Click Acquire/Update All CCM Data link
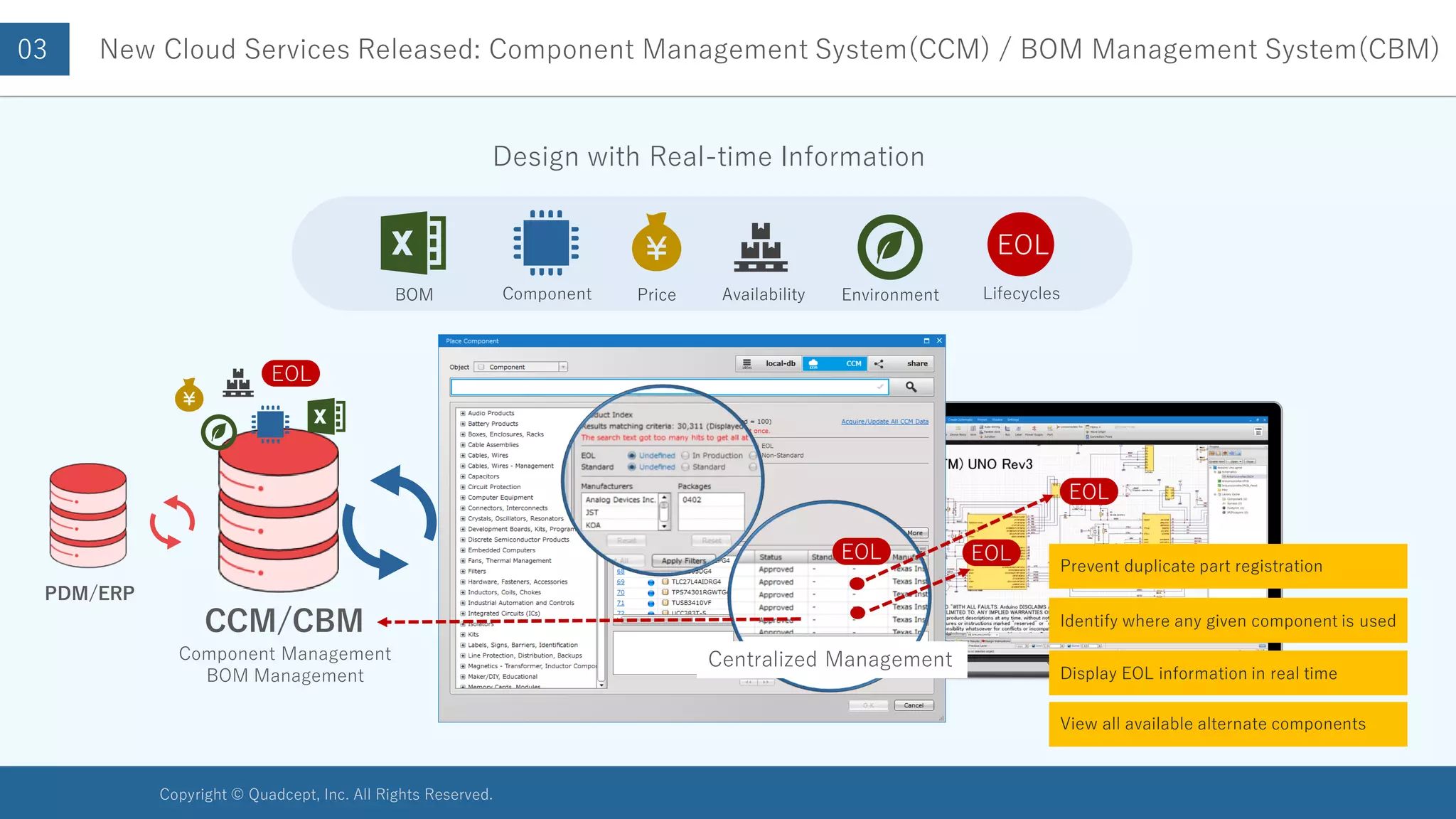Viewport: 1456px width, 819px height. 884,422
